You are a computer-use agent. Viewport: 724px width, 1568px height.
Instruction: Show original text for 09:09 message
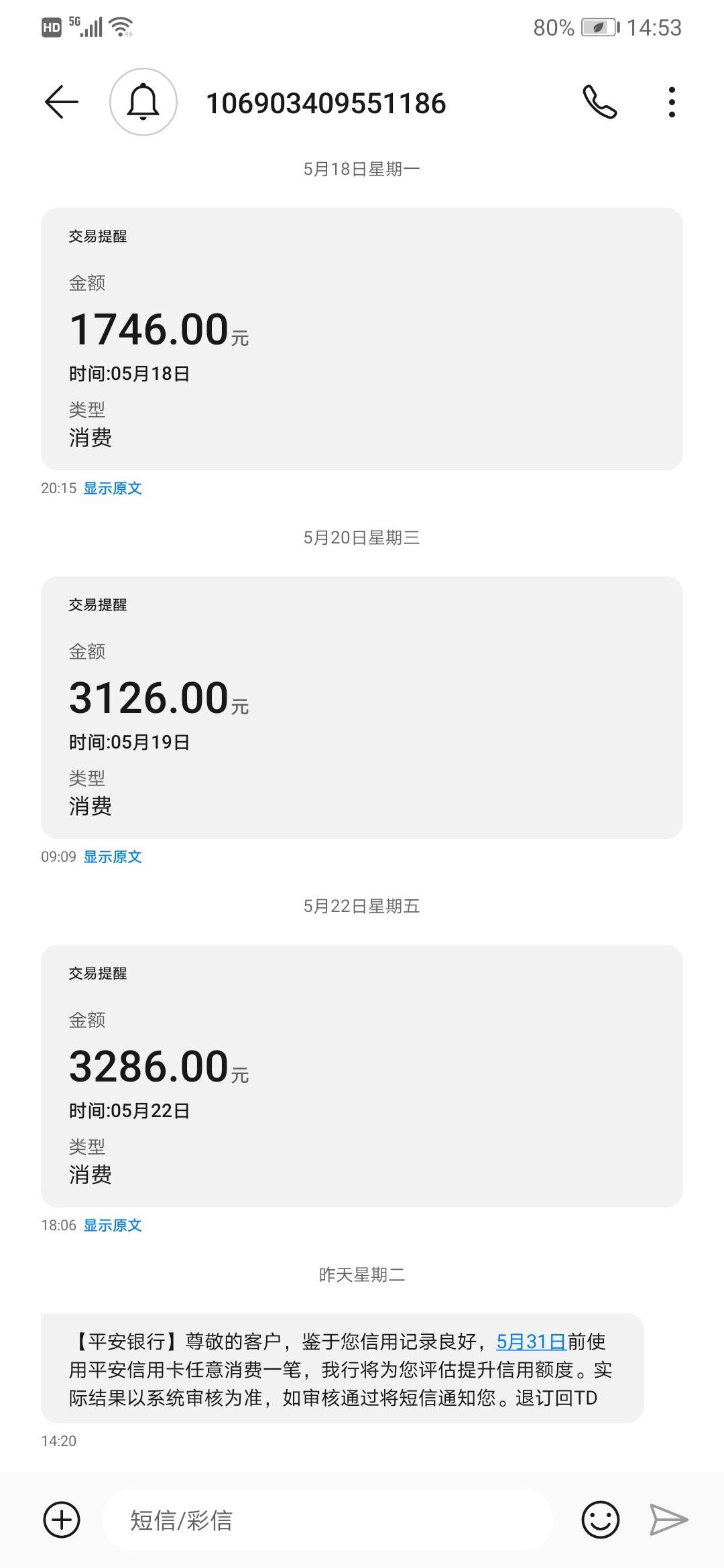(x=113, y=857)
